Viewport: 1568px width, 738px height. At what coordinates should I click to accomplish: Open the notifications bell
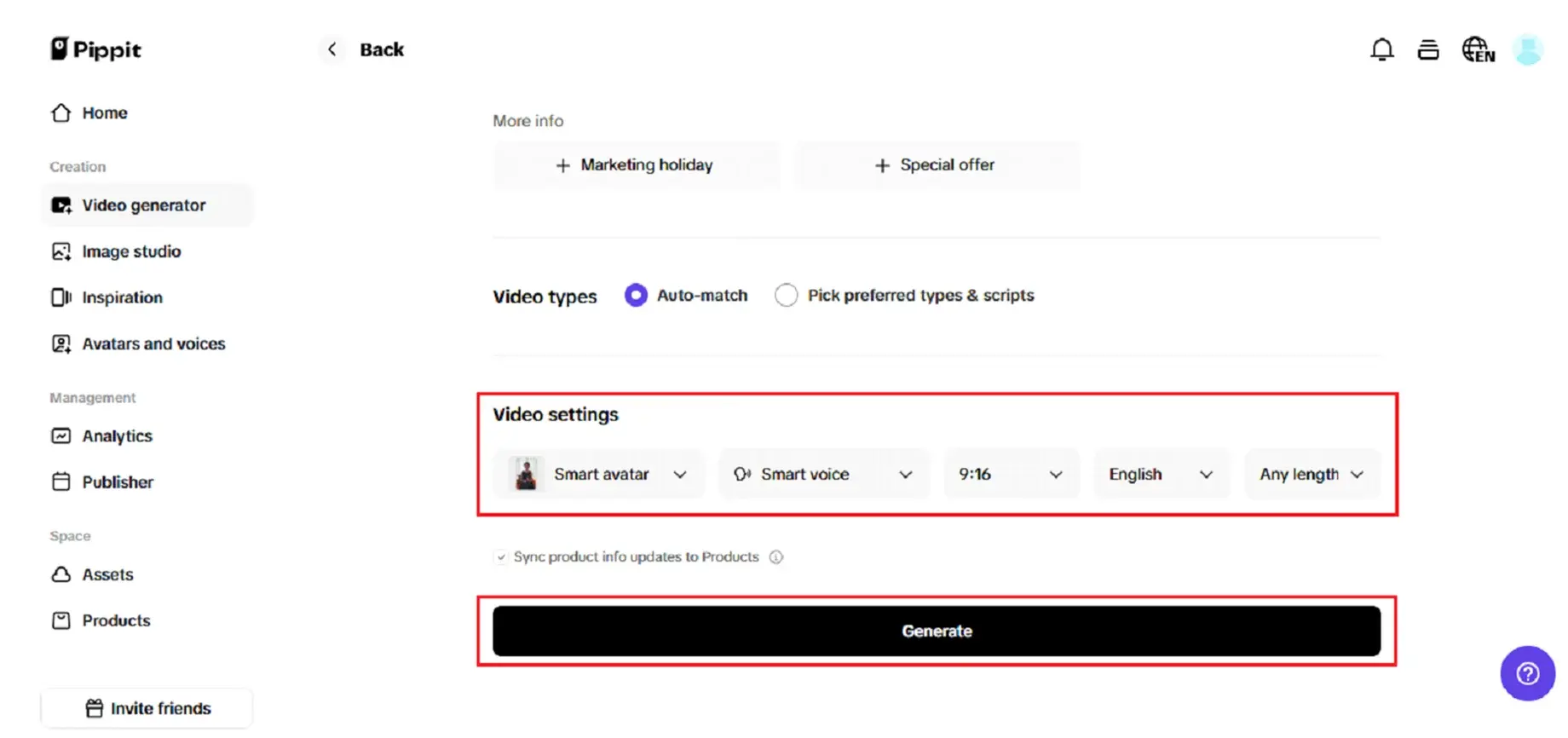pos(1381,49)
